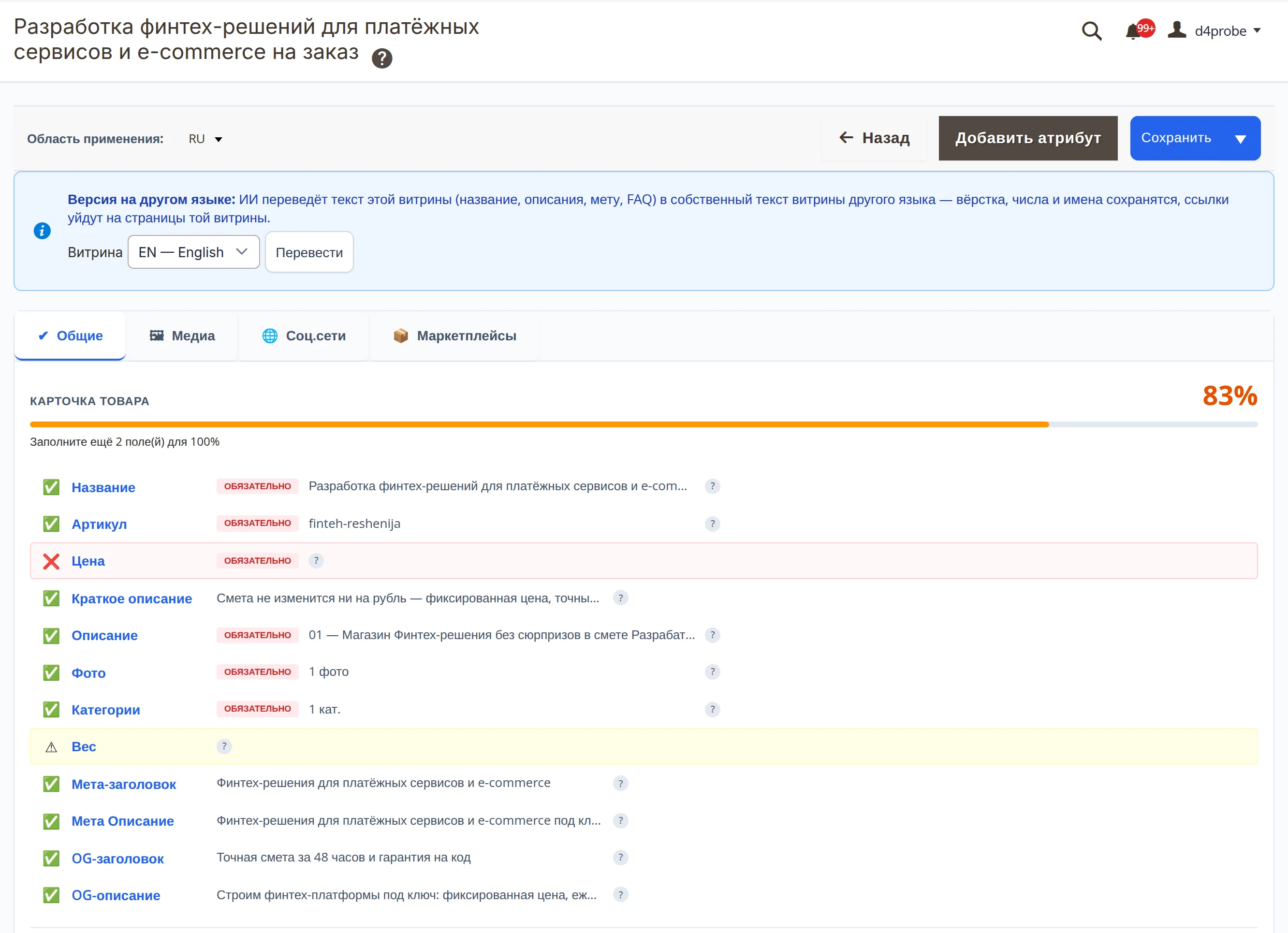Open notifications bell with 99+ badge

(x=1139, y=30)
